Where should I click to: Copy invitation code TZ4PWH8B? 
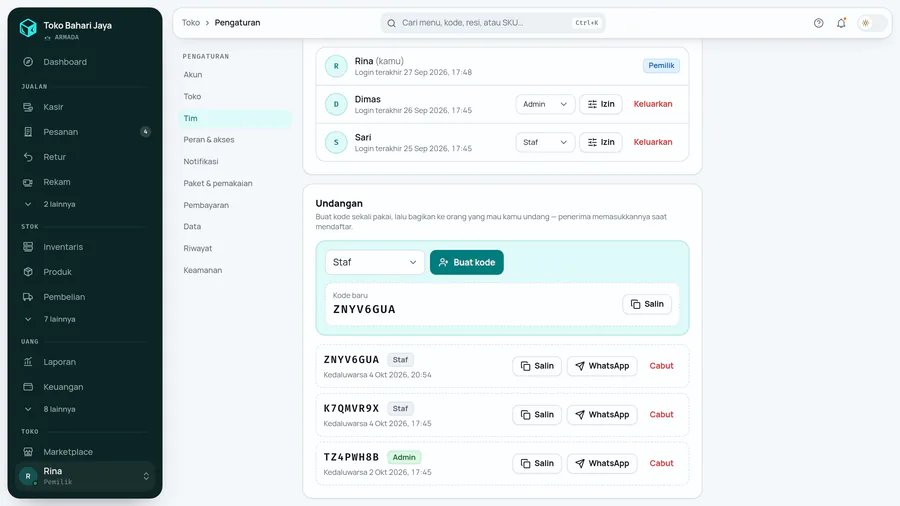coord(537,464)
